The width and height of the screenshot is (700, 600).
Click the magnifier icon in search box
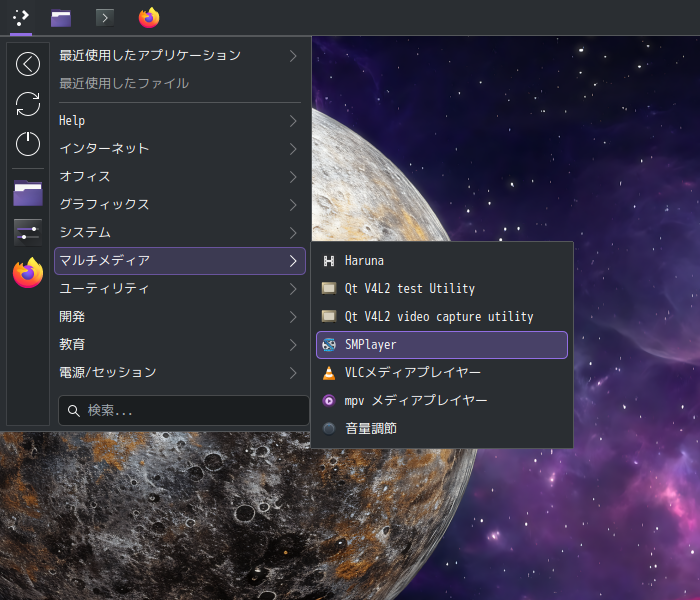pyautogui.click(x=74, y=411)
